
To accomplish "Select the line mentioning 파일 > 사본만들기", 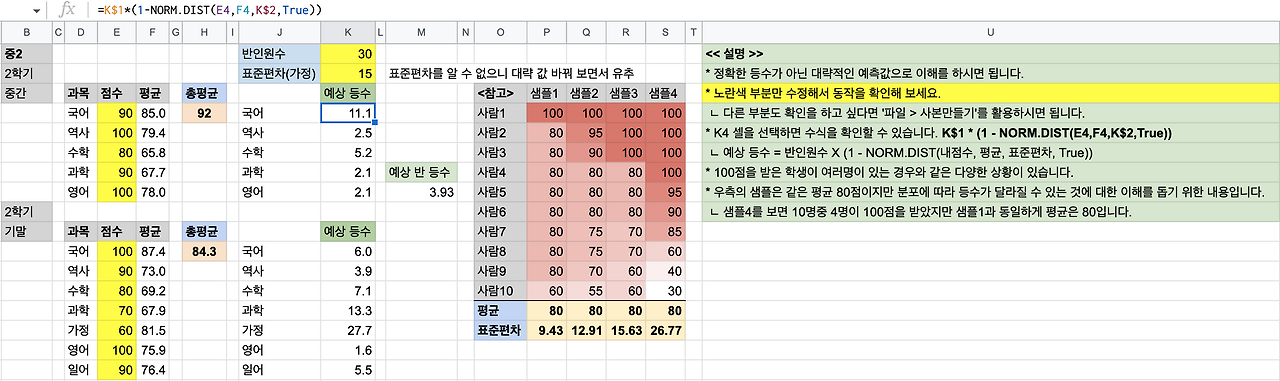I will (x=990, y=113).
